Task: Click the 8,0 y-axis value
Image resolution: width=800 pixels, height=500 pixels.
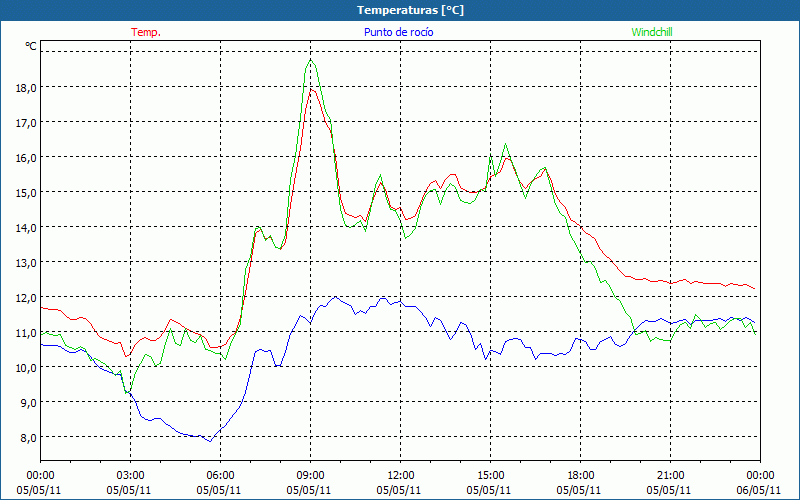Action: pyautogui.click(x=29, y=438)
